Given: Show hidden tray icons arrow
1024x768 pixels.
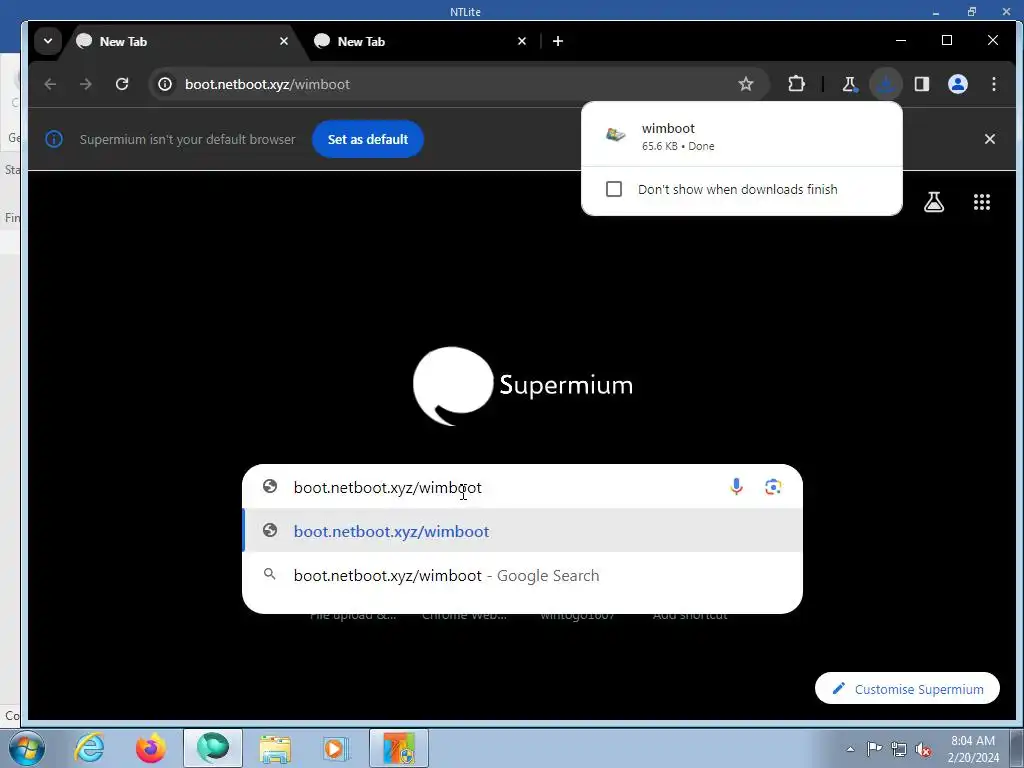Looking at the screenshot, I should point(850,749).
